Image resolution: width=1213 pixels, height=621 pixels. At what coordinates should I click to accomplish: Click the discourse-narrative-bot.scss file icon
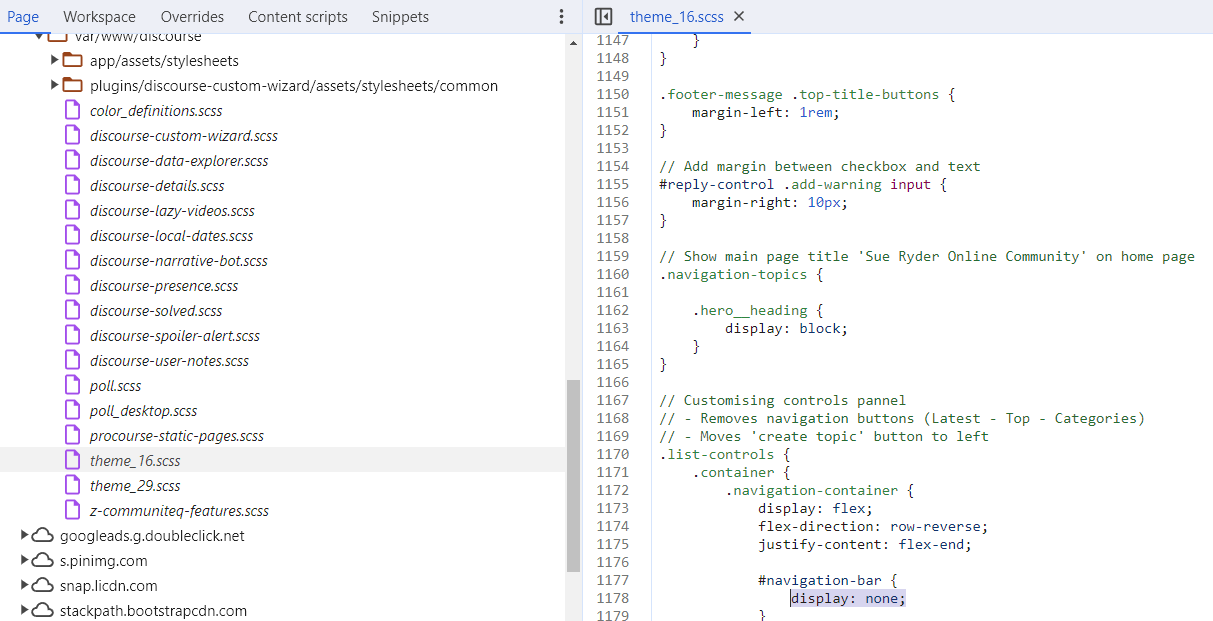click(x=71, y=260)
